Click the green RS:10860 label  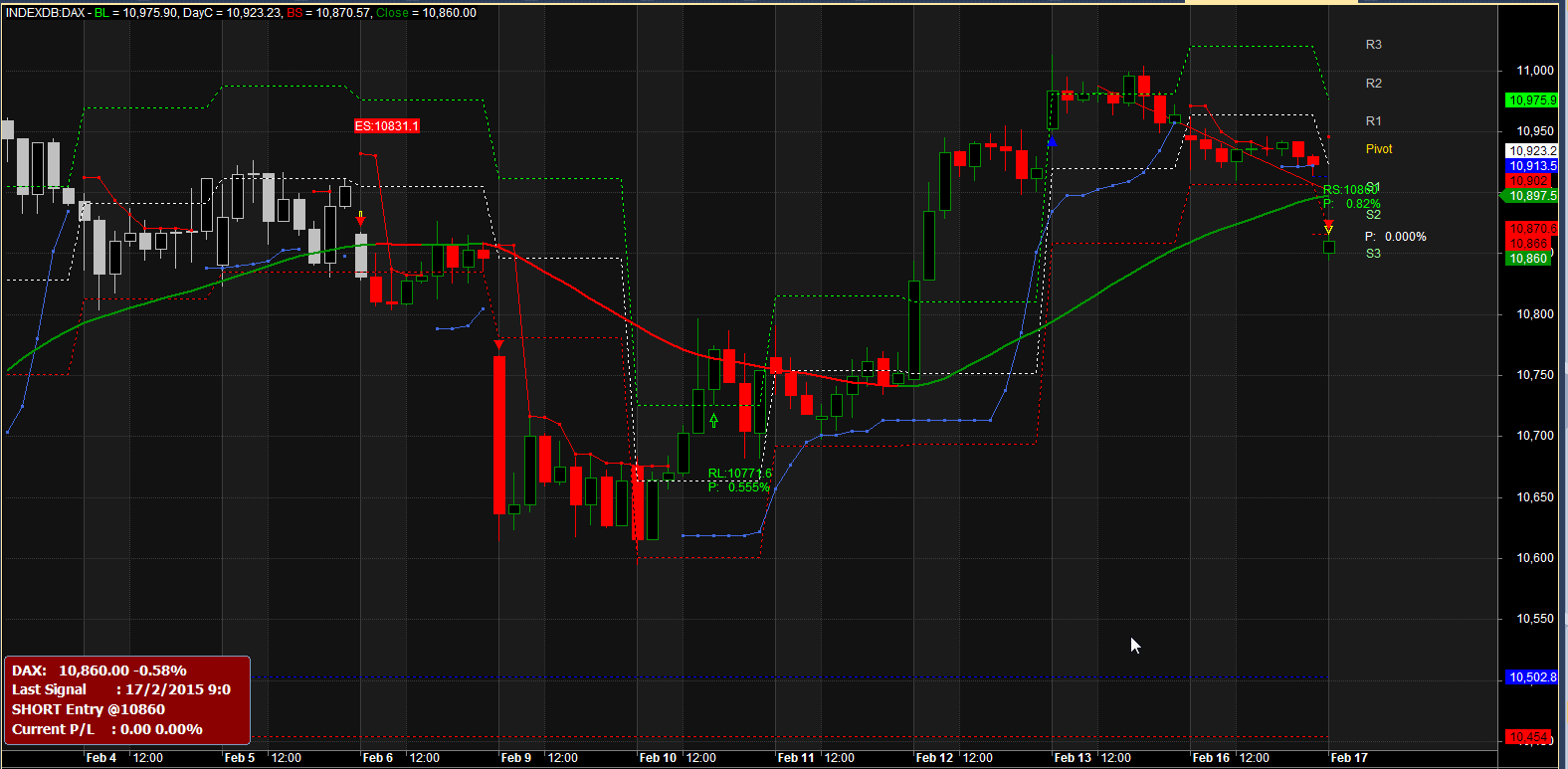1350,190
